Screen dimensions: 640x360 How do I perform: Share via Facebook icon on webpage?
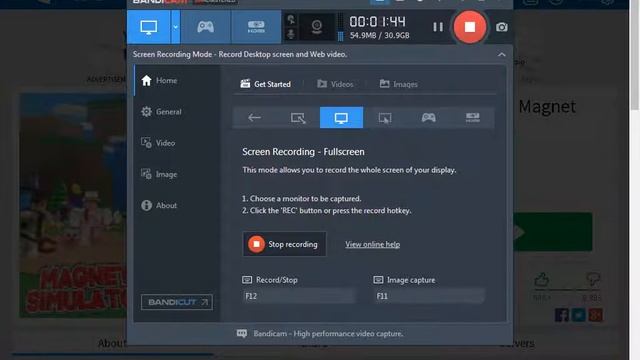(562, 315)
